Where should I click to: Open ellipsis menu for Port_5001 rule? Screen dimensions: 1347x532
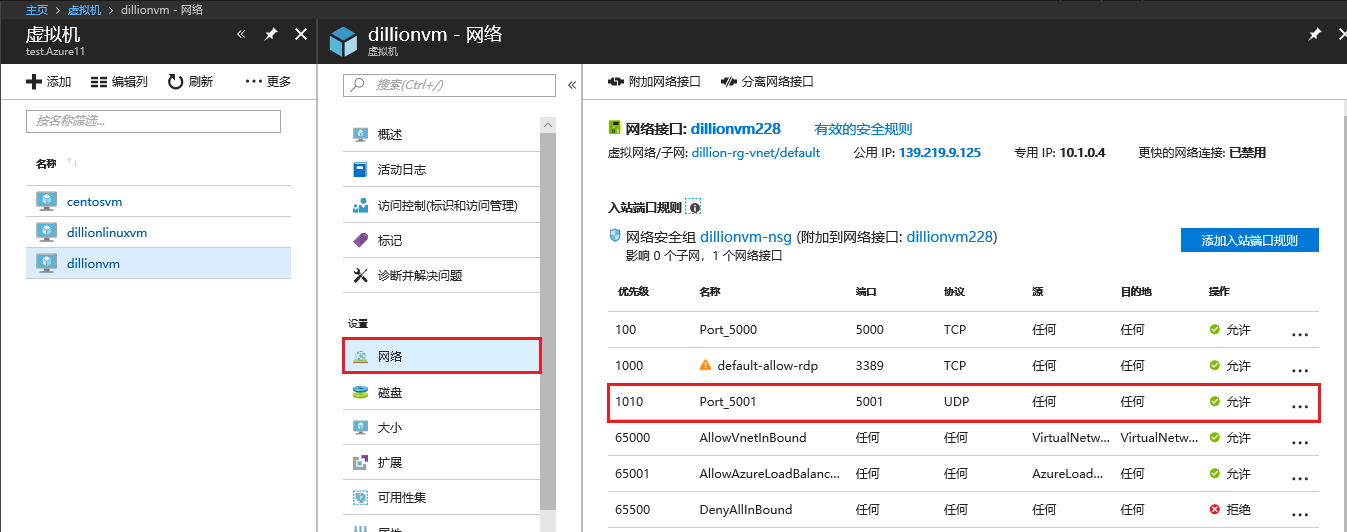[1299, 403]
